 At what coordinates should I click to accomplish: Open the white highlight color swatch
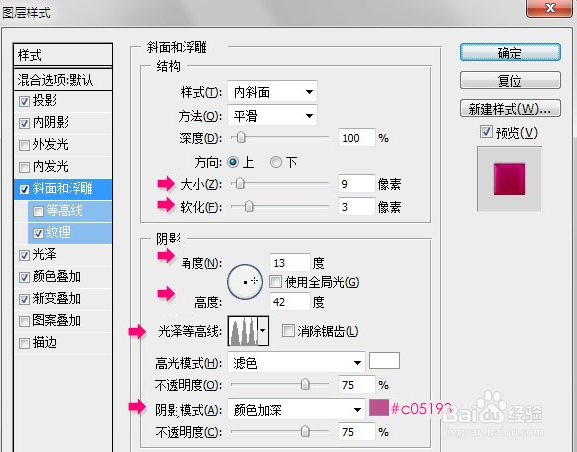coord(384,360)
